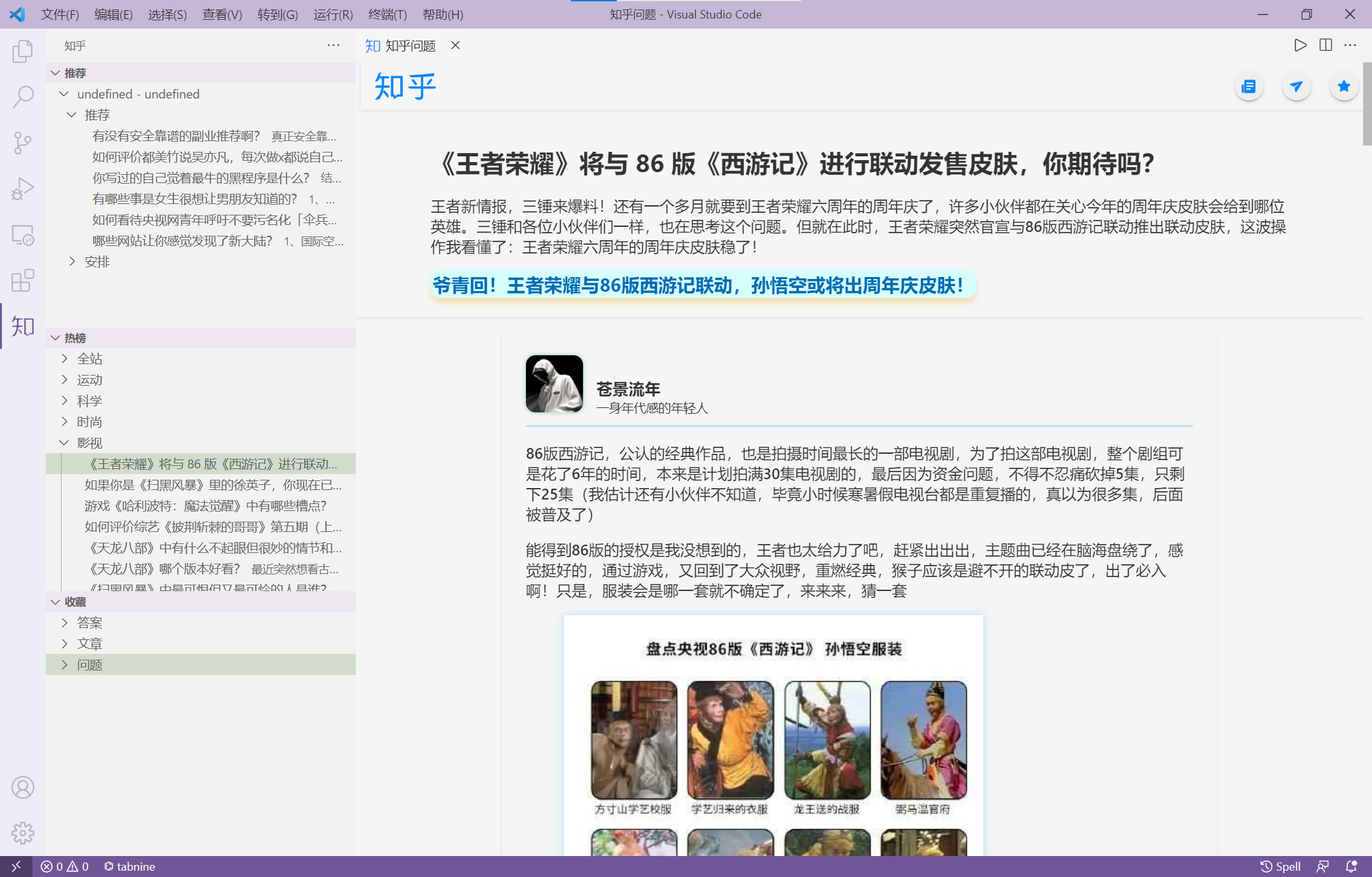Viewport: 1372px width, 877px height.
Task: Click the Search activity bar icon
Action: [23, 97]
